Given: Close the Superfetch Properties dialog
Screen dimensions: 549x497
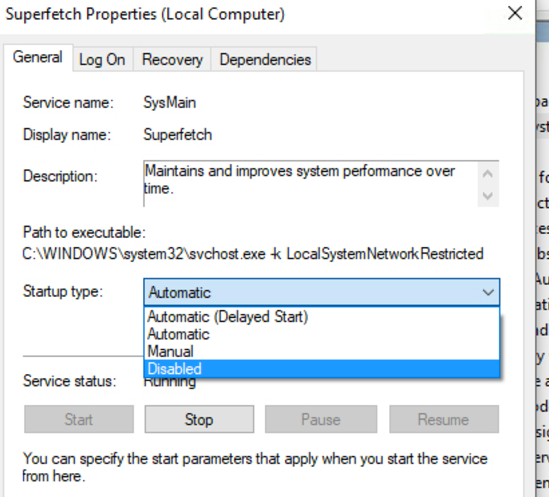Looking at the screenshot, I should click(515, 14).
